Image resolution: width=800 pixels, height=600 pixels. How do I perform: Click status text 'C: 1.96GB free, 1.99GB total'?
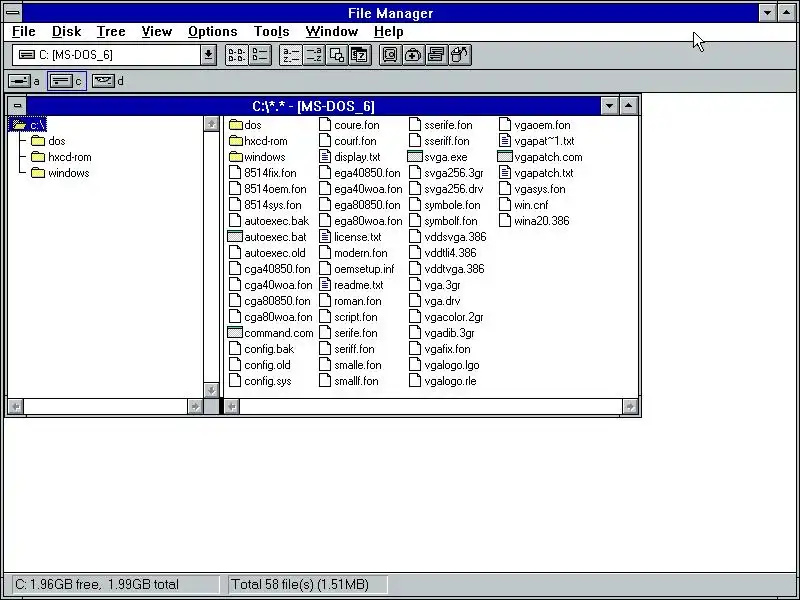point(97,584)
